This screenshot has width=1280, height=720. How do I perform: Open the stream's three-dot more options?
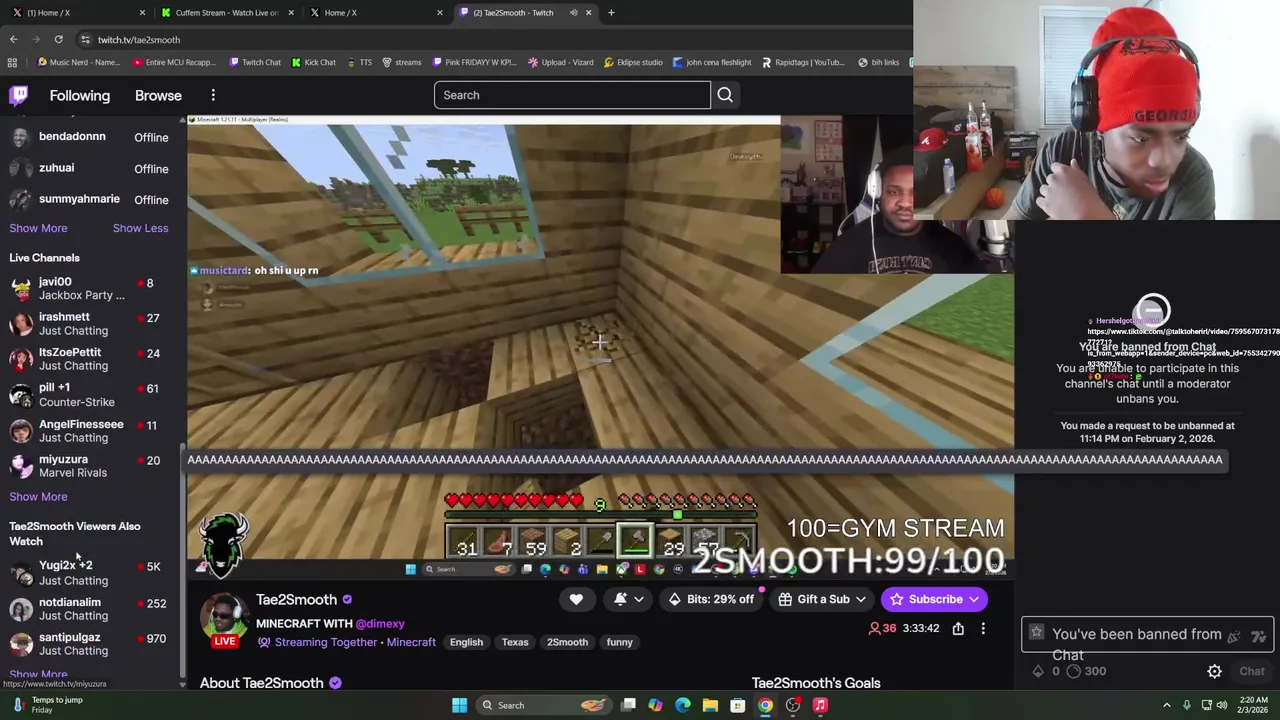983,628
